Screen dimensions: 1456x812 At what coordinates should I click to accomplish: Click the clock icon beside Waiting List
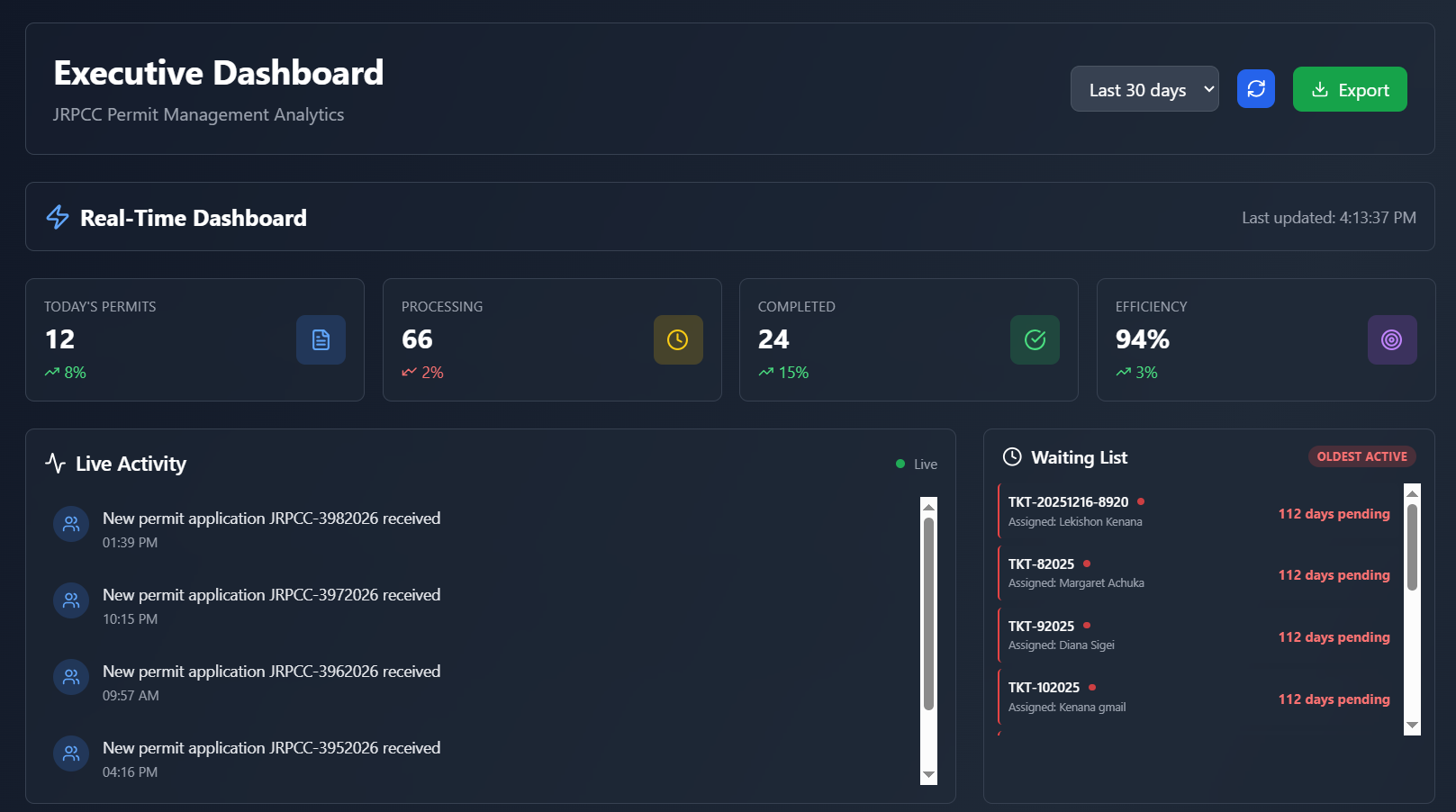pyautogui.click(x=1012, y=457)
